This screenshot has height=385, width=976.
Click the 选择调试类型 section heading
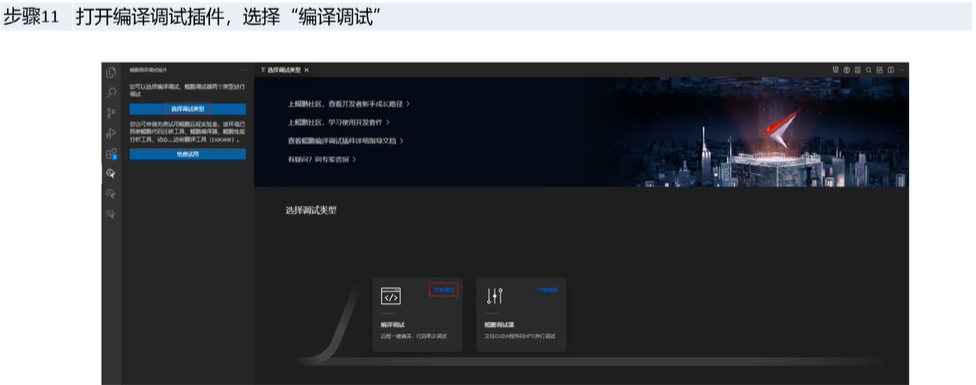coord(311,211)
